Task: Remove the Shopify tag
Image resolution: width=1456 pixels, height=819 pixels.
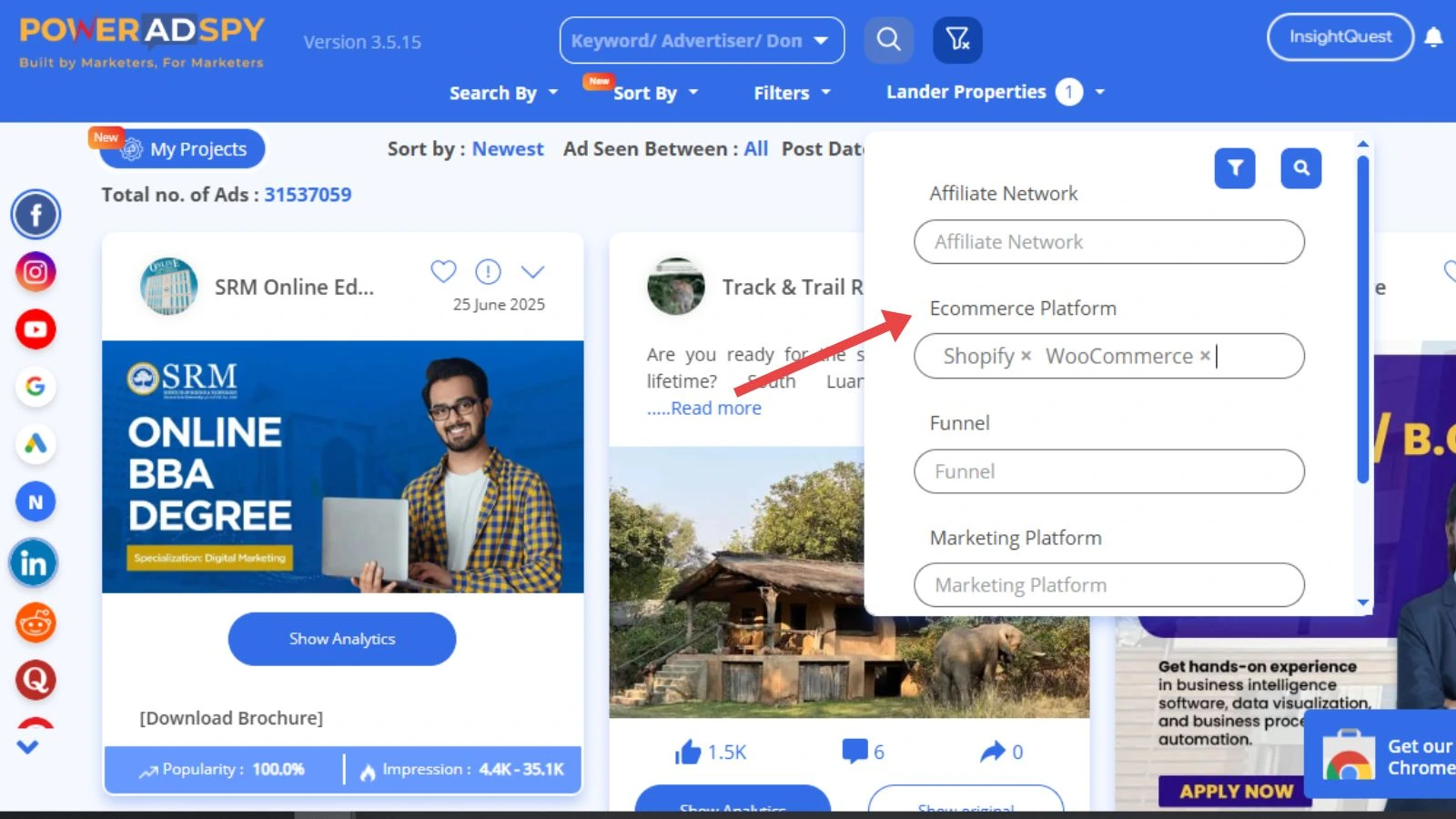Action: (x=1026, y=356)
